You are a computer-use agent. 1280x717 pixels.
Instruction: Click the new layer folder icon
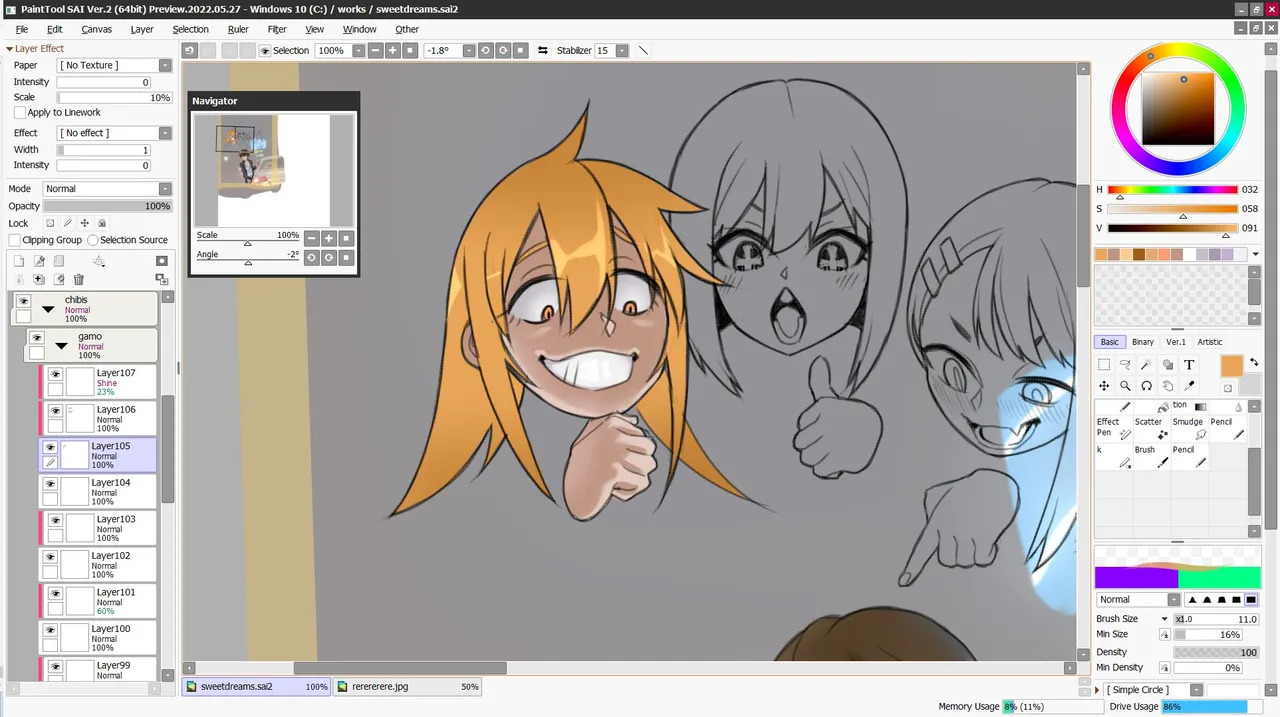pyautogui.click(x=59, y=261)
